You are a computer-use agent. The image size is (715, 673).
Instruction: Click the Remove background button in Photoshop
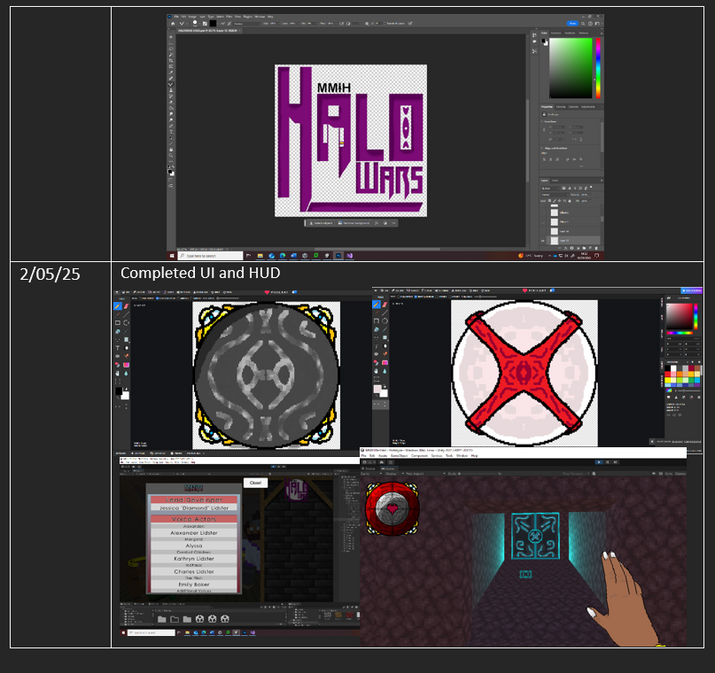pos(356,223)
